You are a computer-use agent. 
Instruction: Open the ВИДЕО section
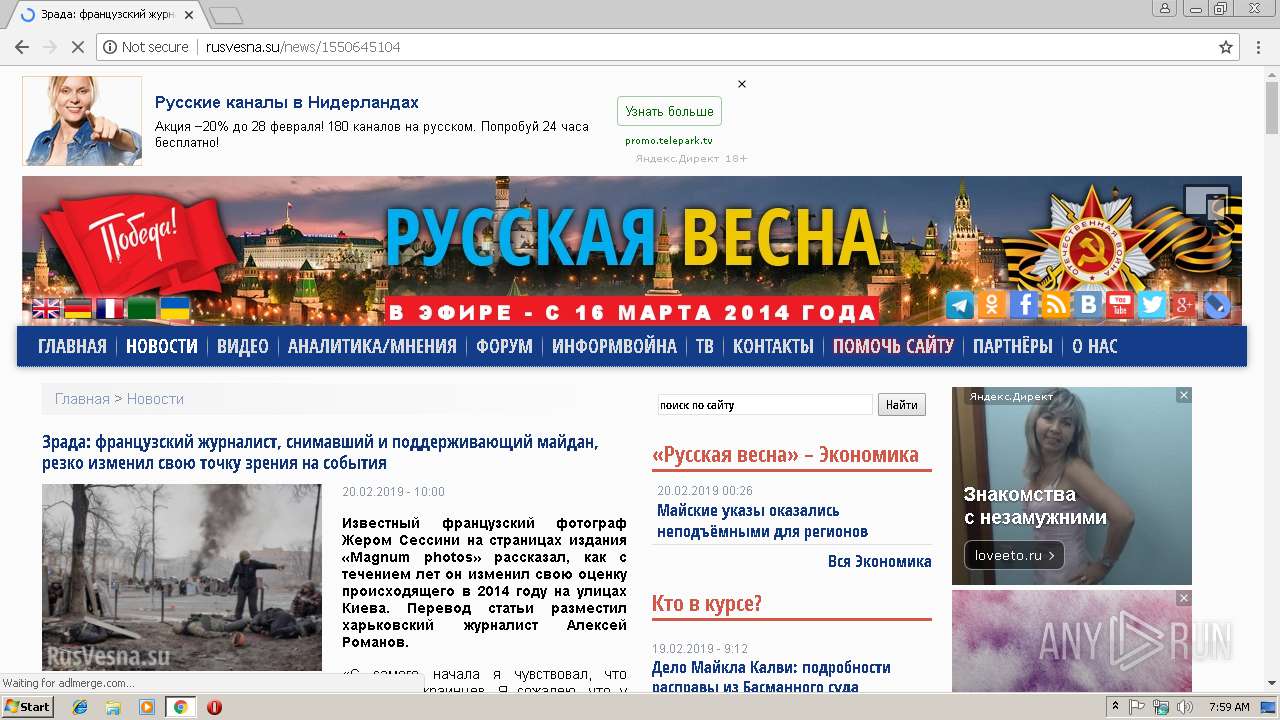point(243,346)
